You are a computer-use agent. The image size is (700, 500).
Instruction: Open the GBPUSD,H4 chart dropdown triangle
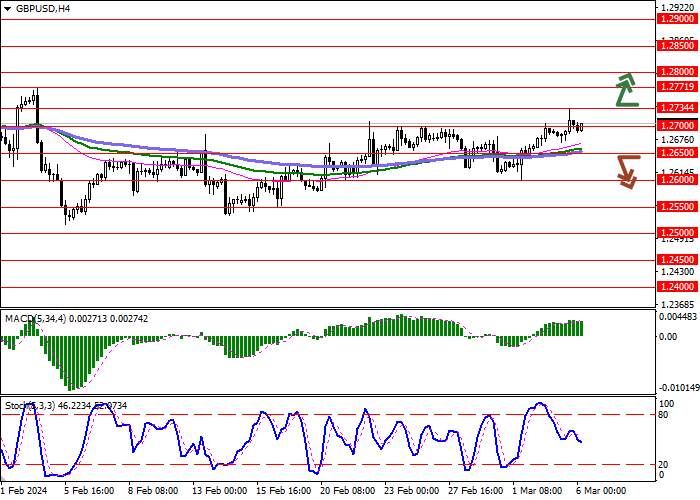point(8,8)
